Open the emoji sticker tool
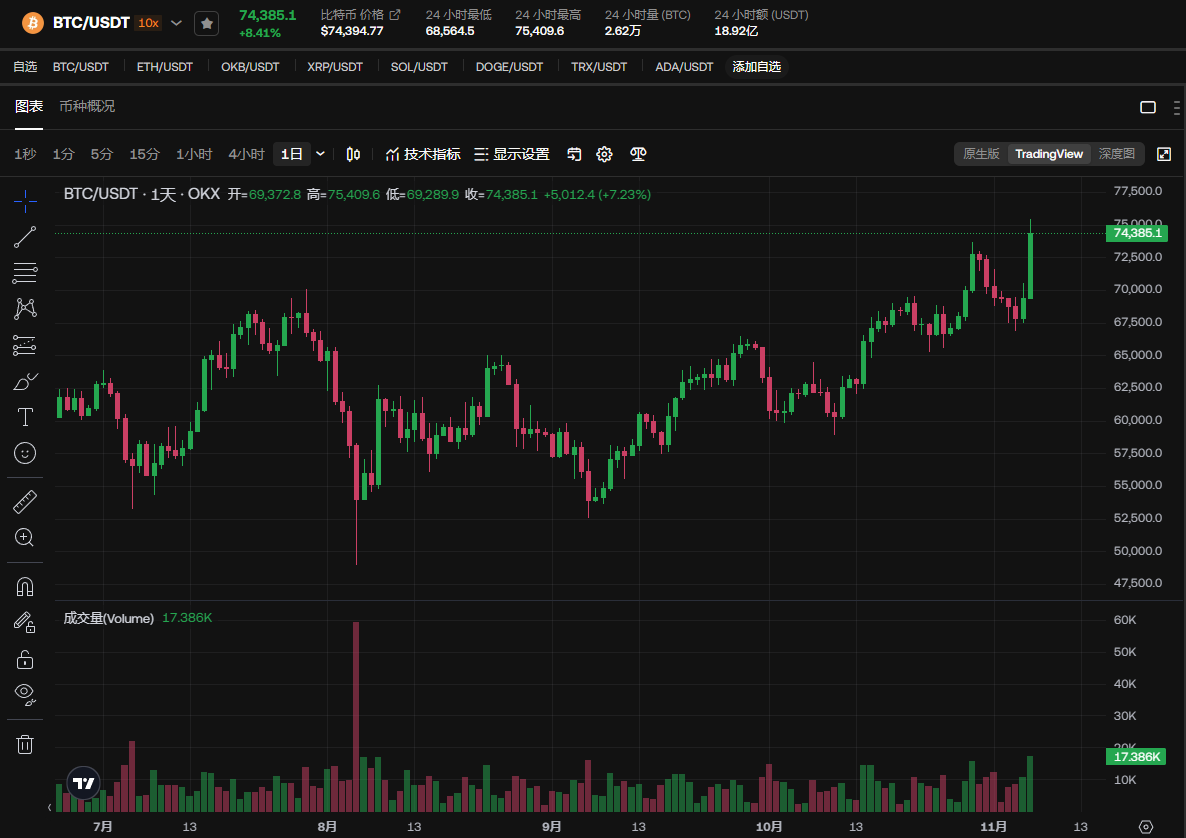This screenshot has height=838, width=1186. pos(25,453)
